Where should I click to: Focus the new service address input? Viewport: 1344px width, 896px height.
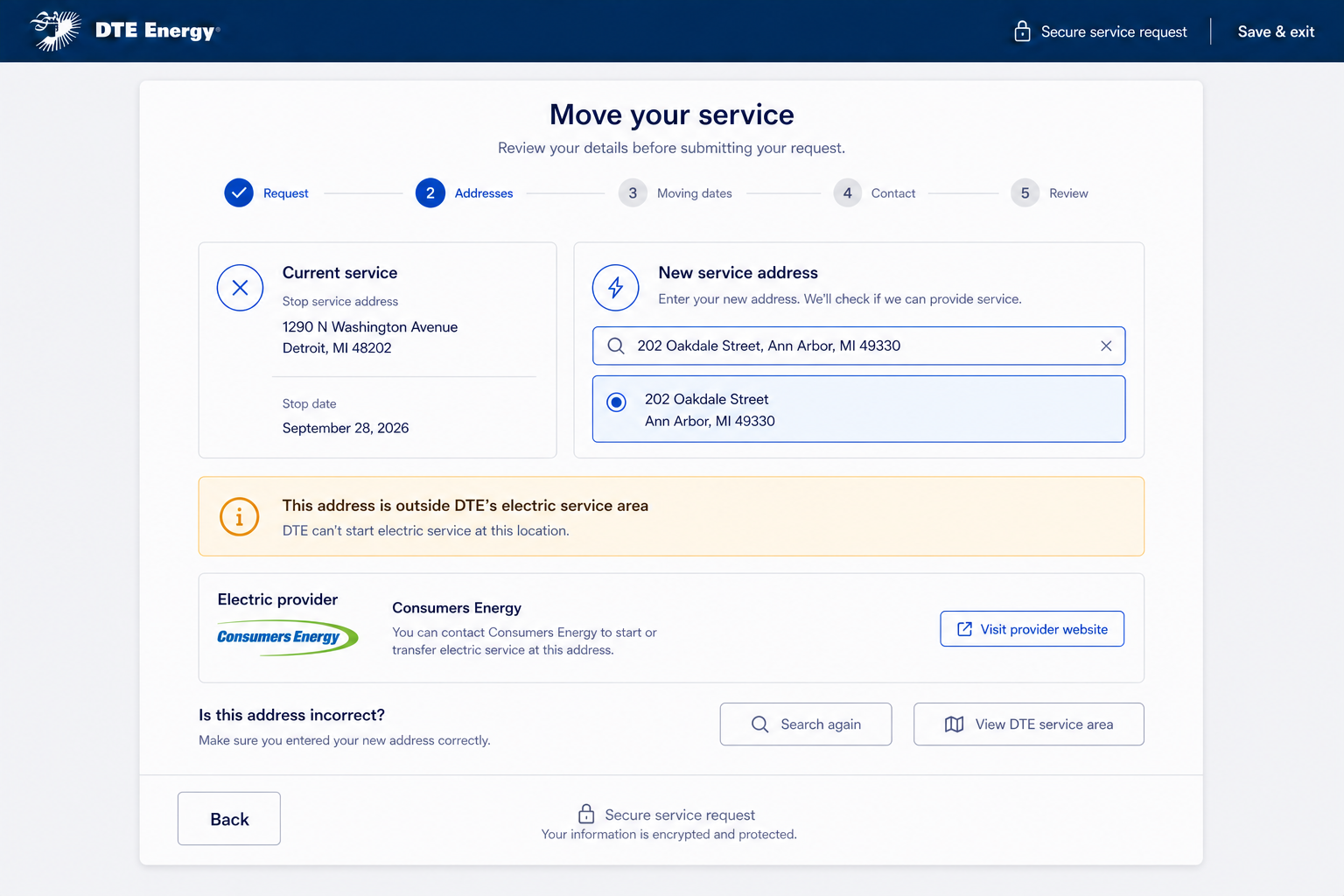click(x=859, y=346)
